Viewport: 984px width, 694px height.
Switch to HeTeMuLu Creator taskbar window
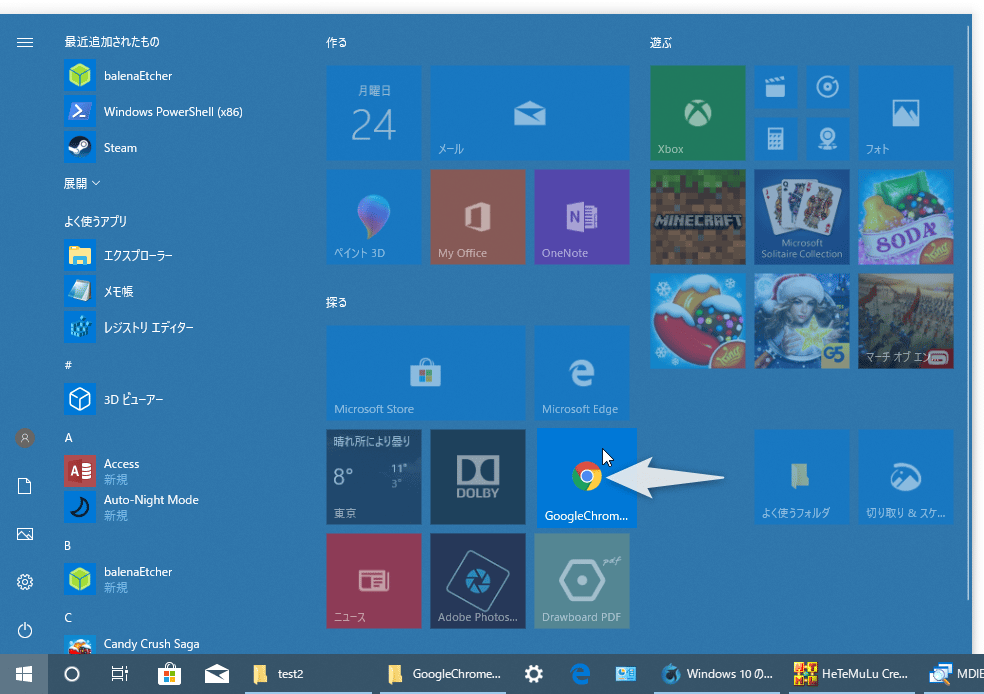[852, 674]
